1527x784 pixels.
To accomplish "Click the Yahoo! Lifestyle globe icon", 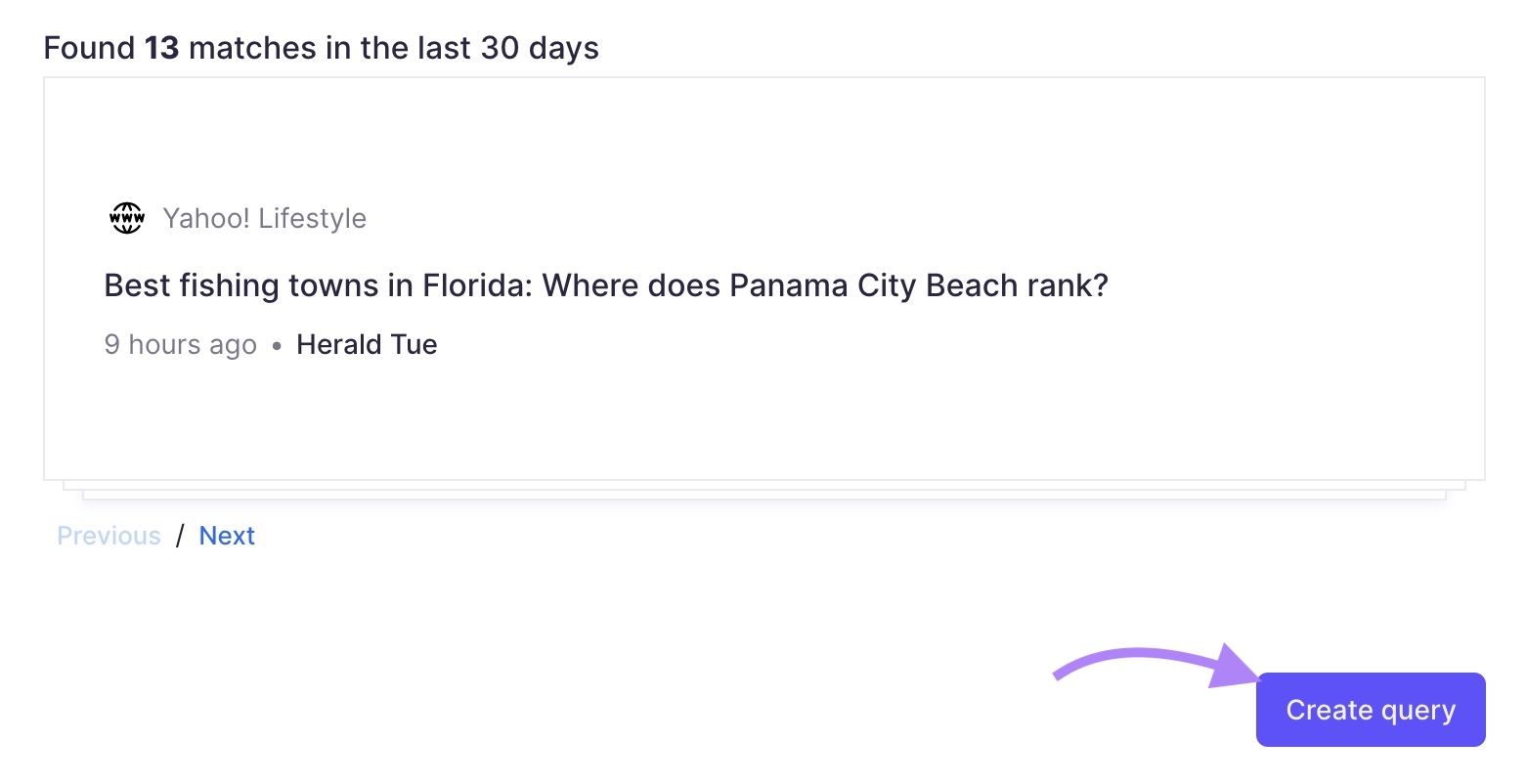I will 126,218.
